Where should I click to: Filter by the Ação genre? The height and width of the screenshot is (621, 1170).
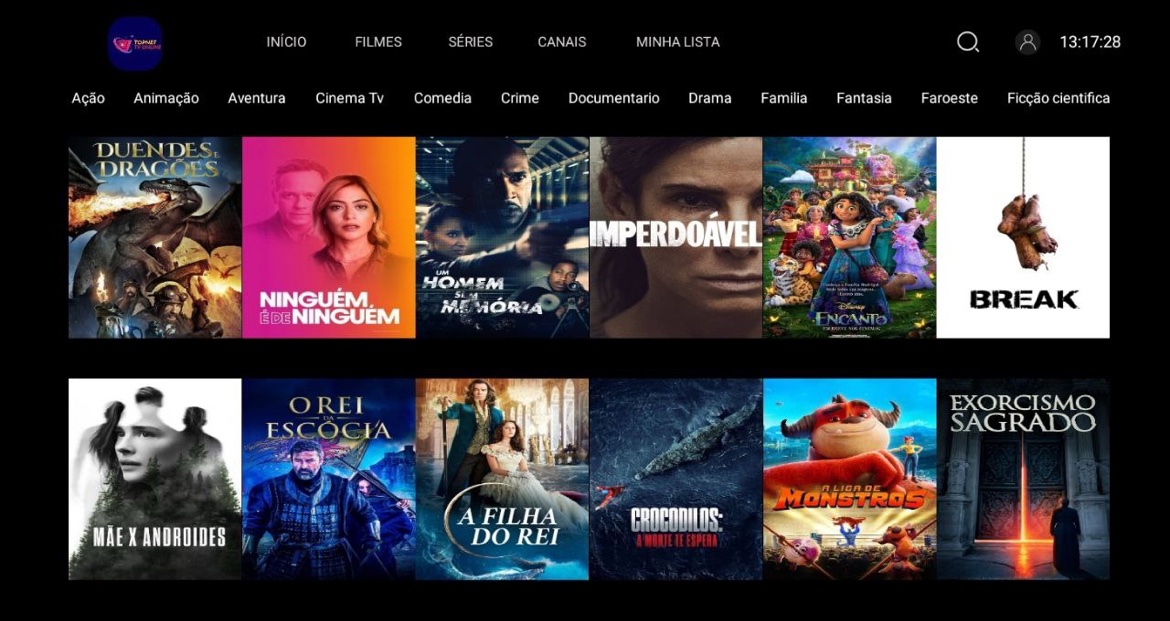88,98
